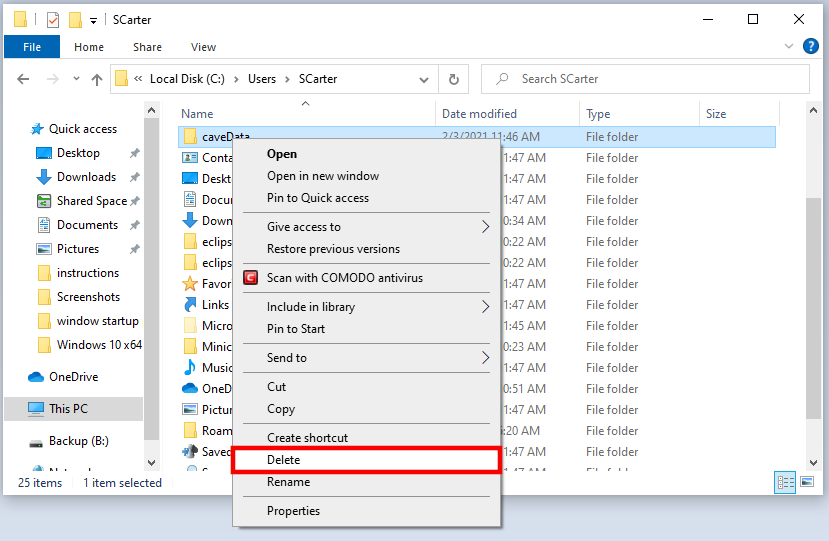Open the address bar history dropdown
The image size is (829, 541).
423,79
